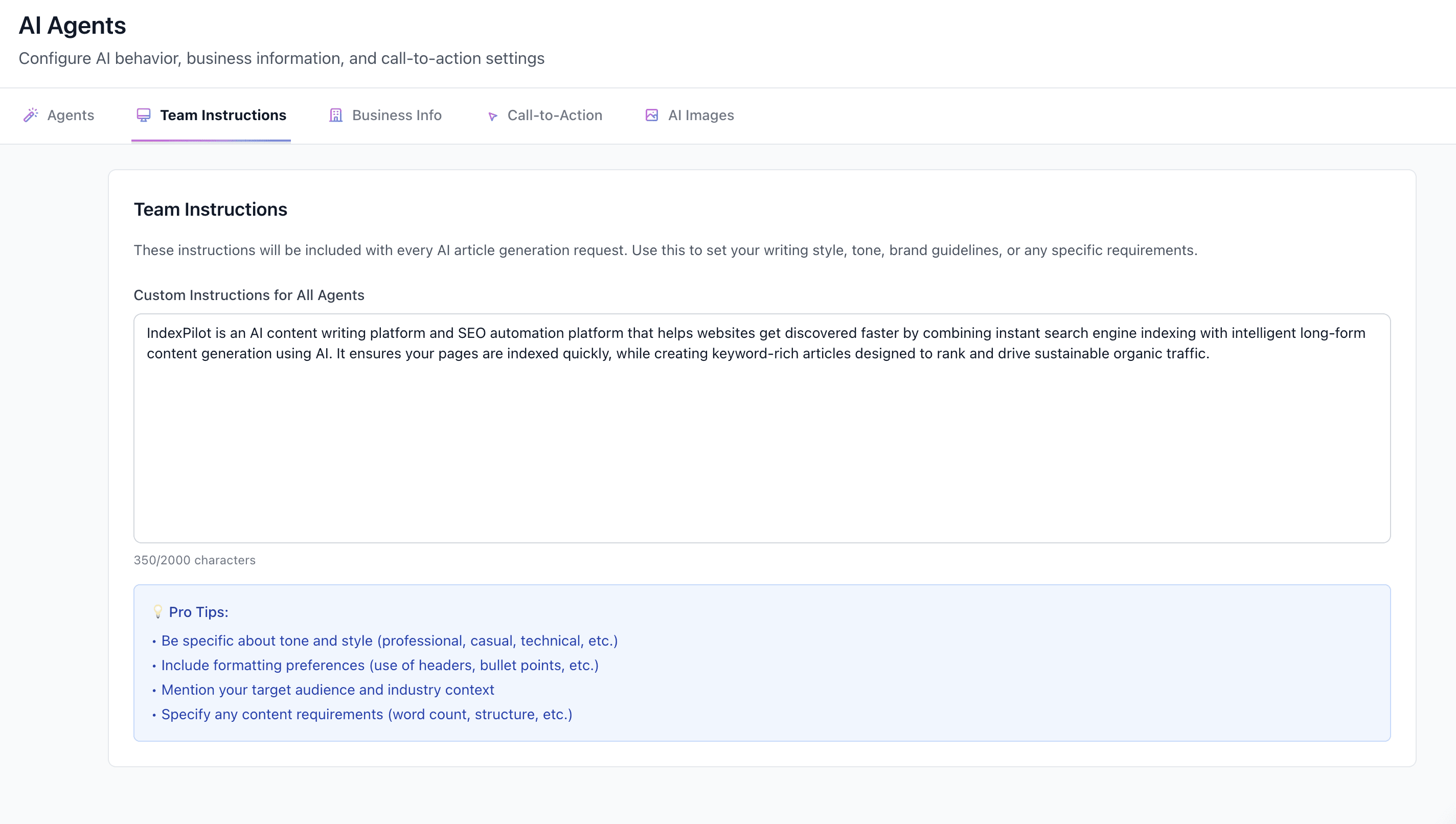
Task: Click the Custom Instructions for All Agents label
Action: tap(249, 295)
